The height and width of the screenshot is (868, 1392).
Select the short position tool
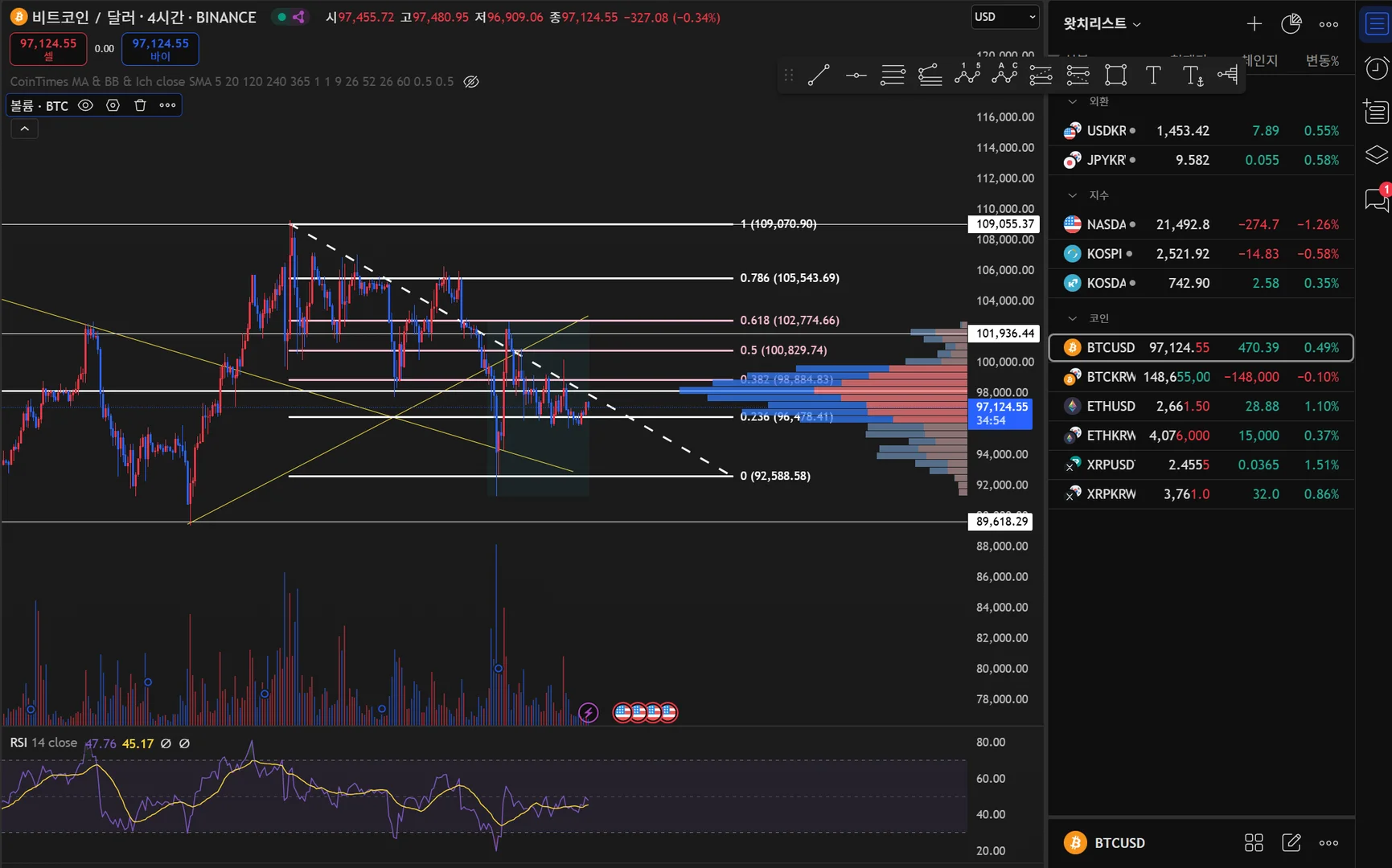click(1078, 76)
